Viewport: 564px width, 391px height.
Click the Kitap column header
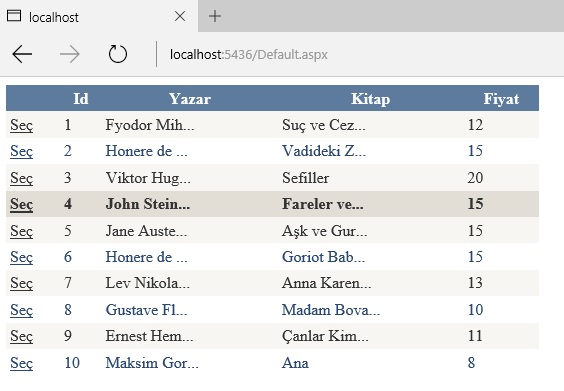click(370, 99)
